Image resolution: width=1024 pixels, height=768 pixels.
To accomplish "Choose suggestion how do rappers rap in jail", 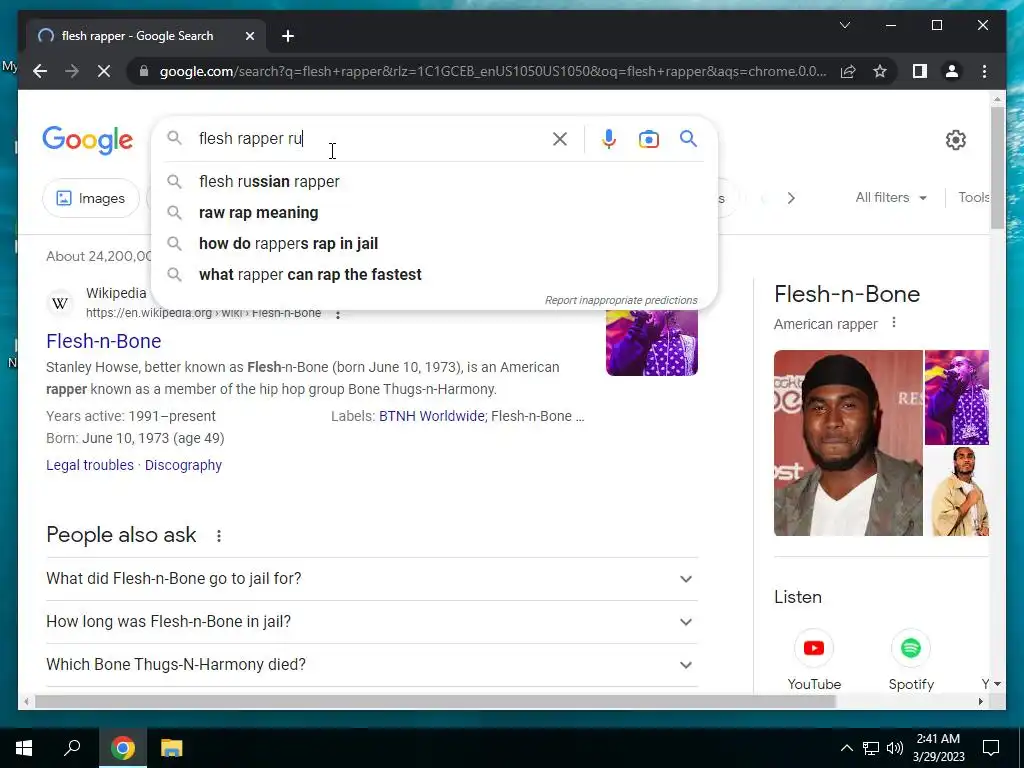I will coord(434,244).
